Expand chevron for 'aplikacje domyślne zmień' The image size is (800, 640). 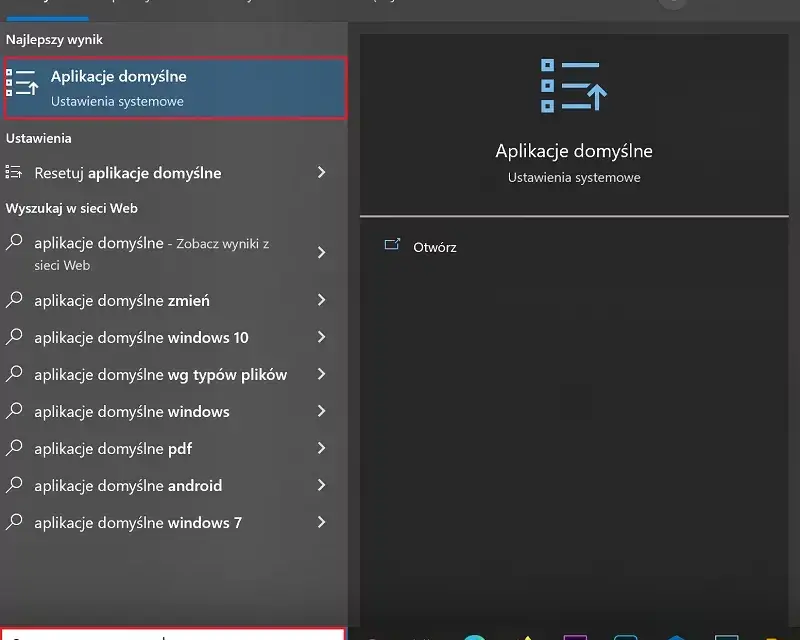(321, 300)
